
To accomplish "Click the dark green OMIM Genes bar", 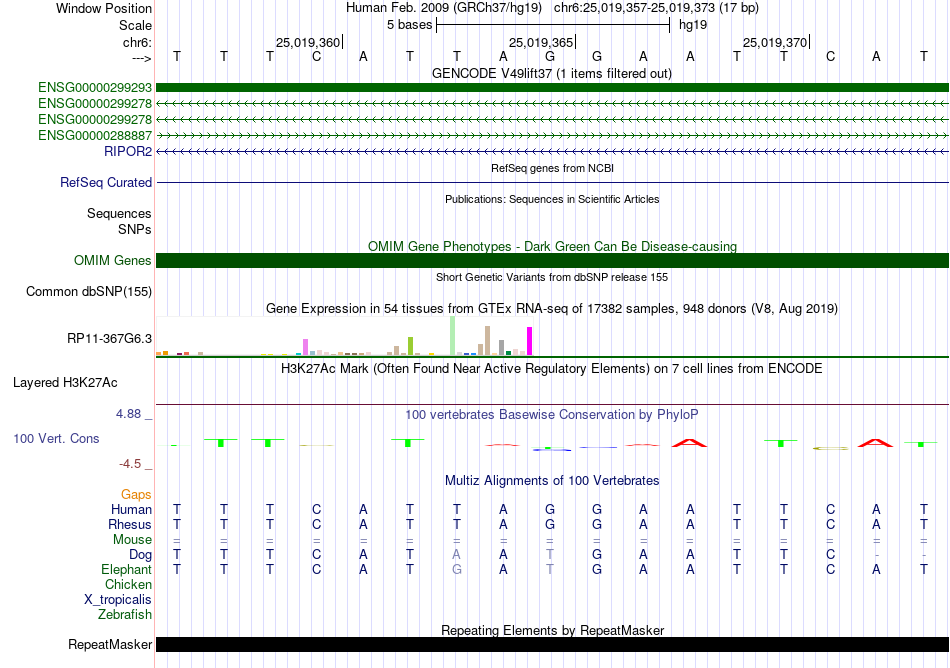I will pos(552,260).
